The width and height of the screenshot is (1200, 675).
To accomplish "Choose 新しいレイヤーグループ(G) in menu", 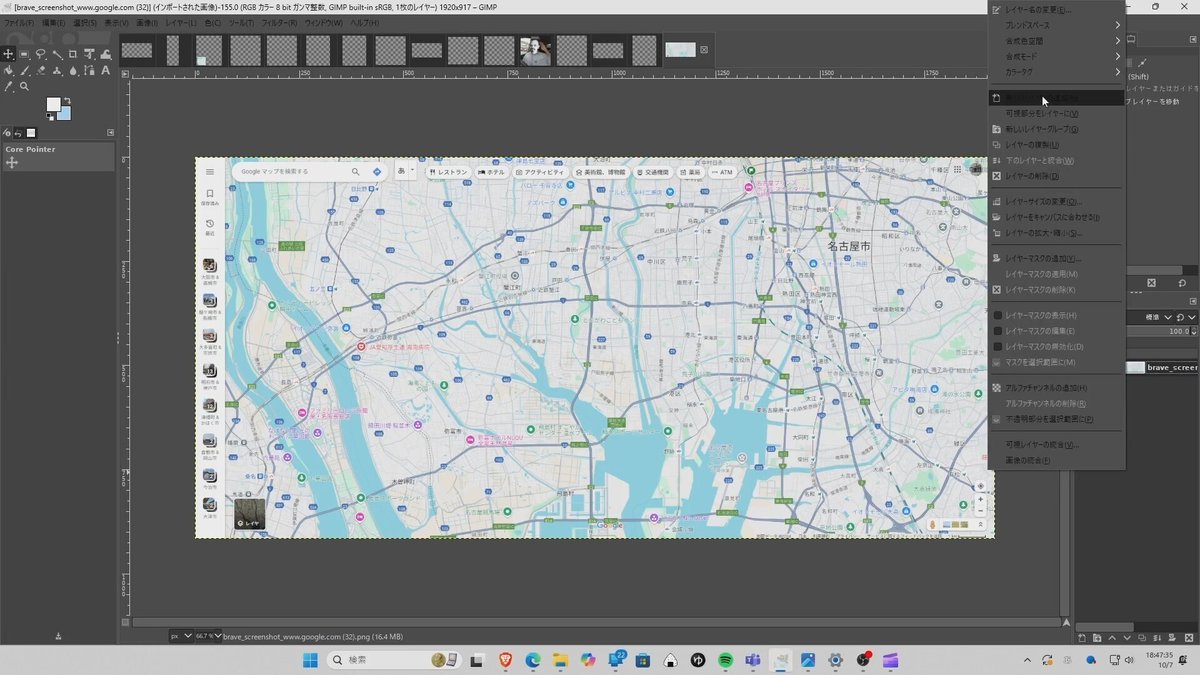I will pyautogui.click(x=1056, y=129).
